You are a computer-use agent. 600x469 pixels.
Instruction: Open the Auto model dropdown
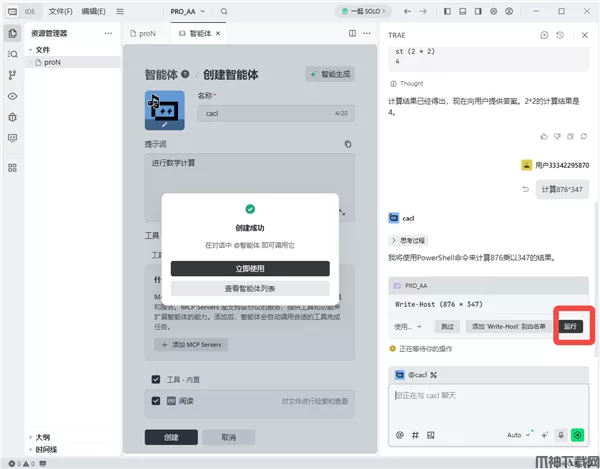(518, 435)
